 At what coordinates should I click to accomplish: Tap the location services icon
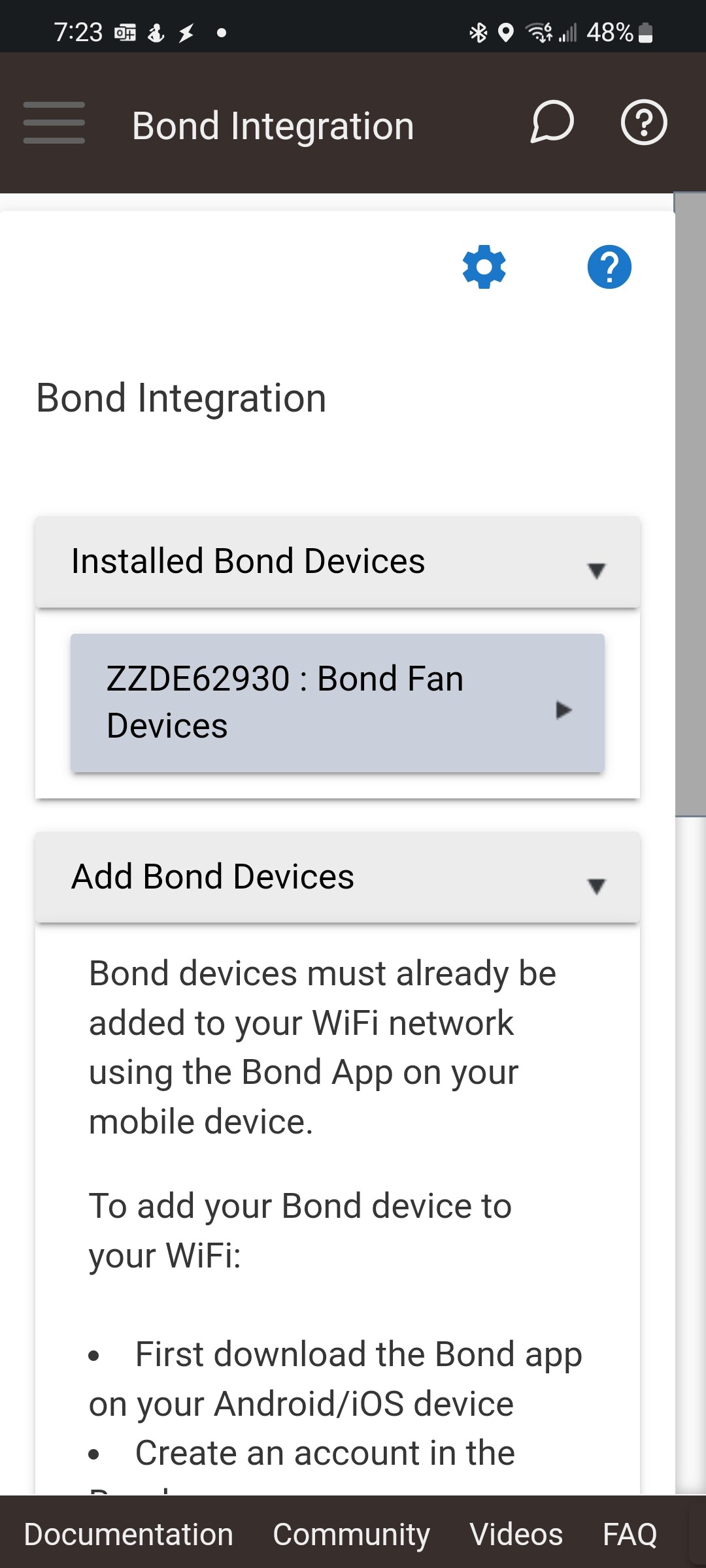505,31
